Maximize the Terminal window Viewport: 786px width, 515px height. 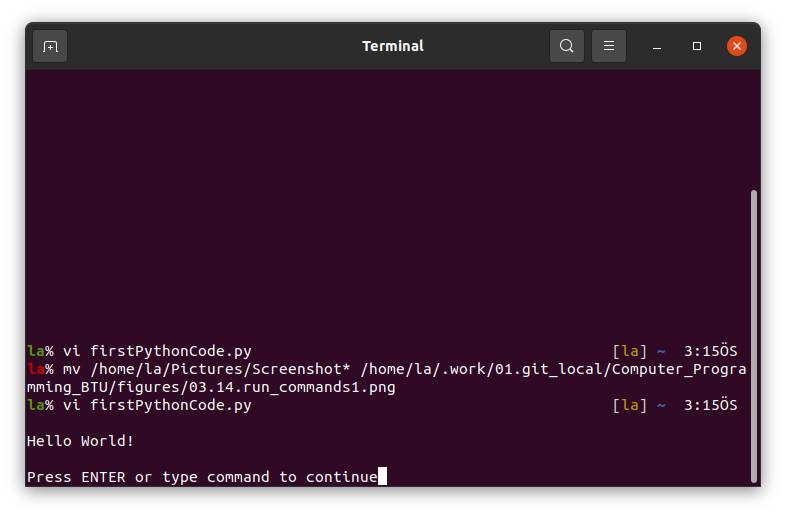(697, 46)
